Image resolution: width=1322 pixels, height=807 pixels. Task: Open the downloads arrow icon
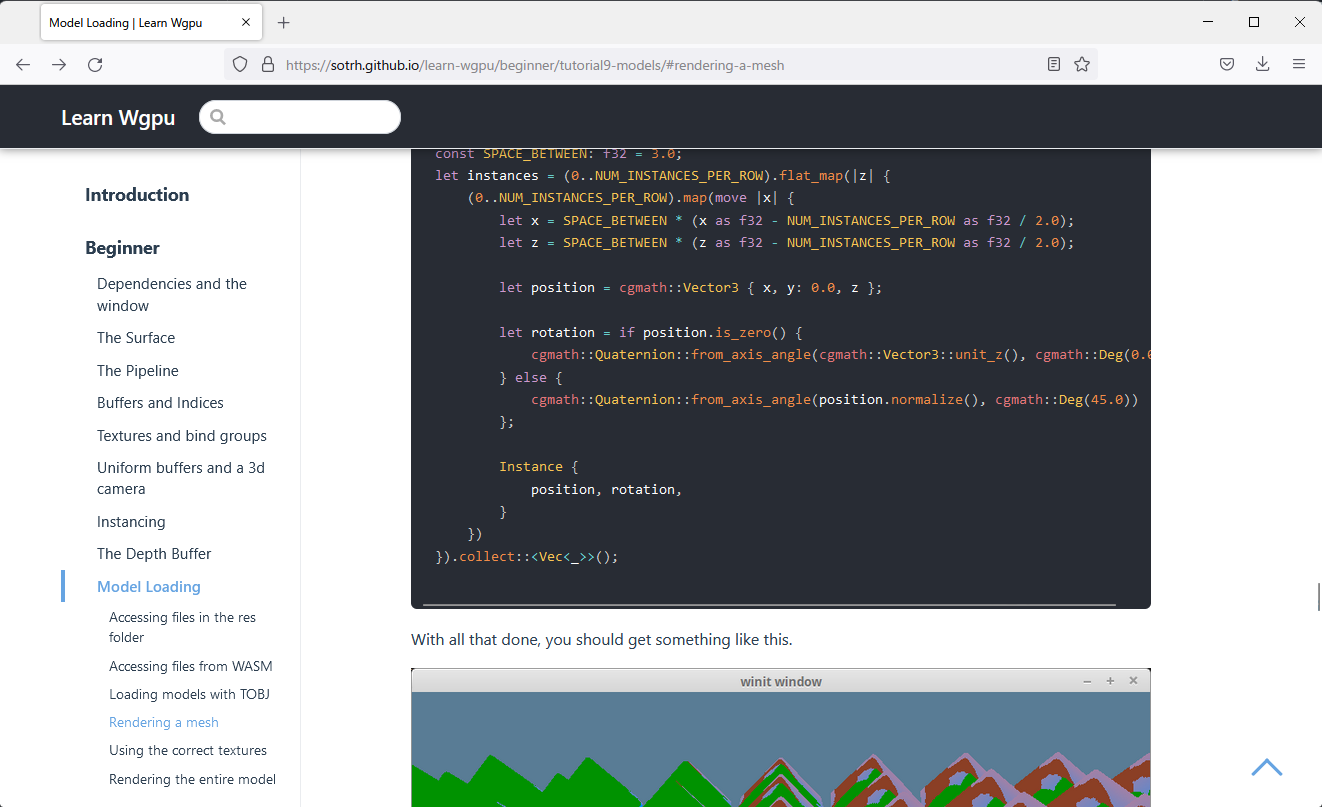click(1263, 64)
